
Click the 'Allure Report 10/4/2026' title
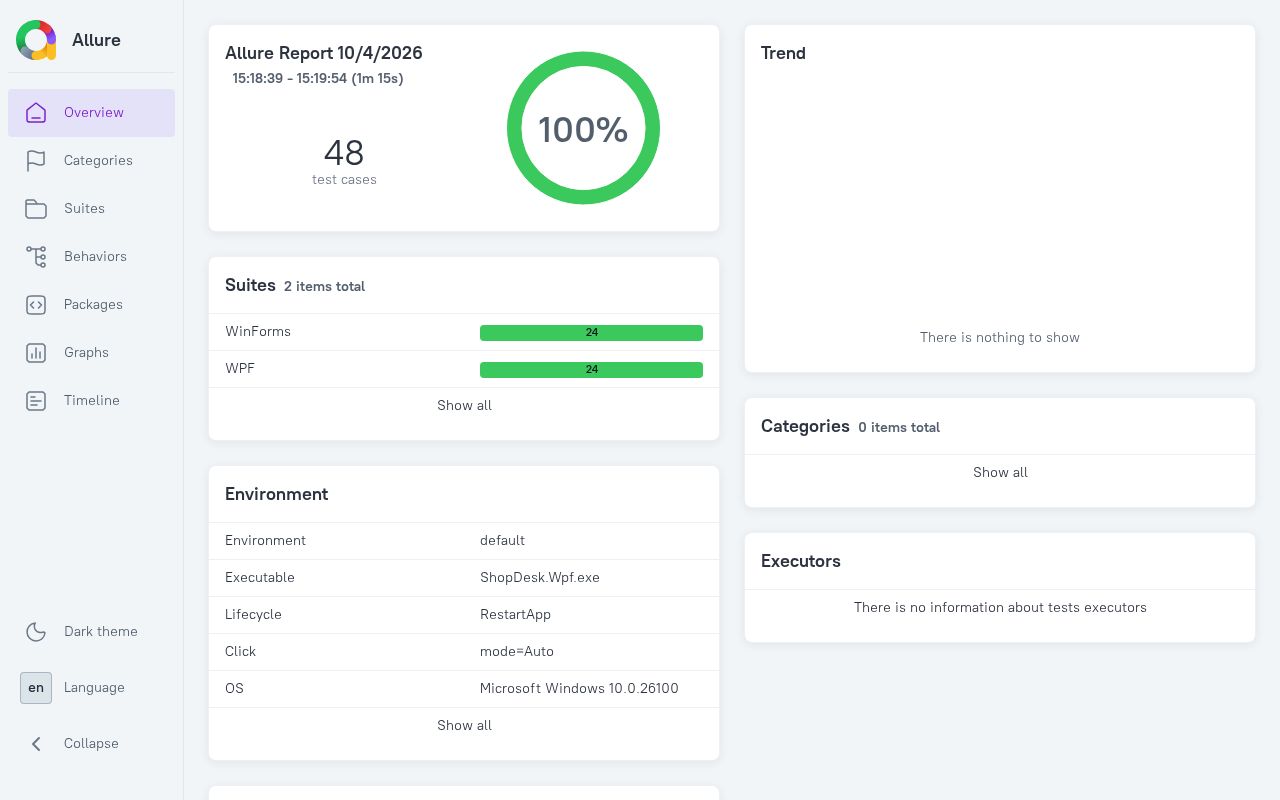[x=324, y=53]
